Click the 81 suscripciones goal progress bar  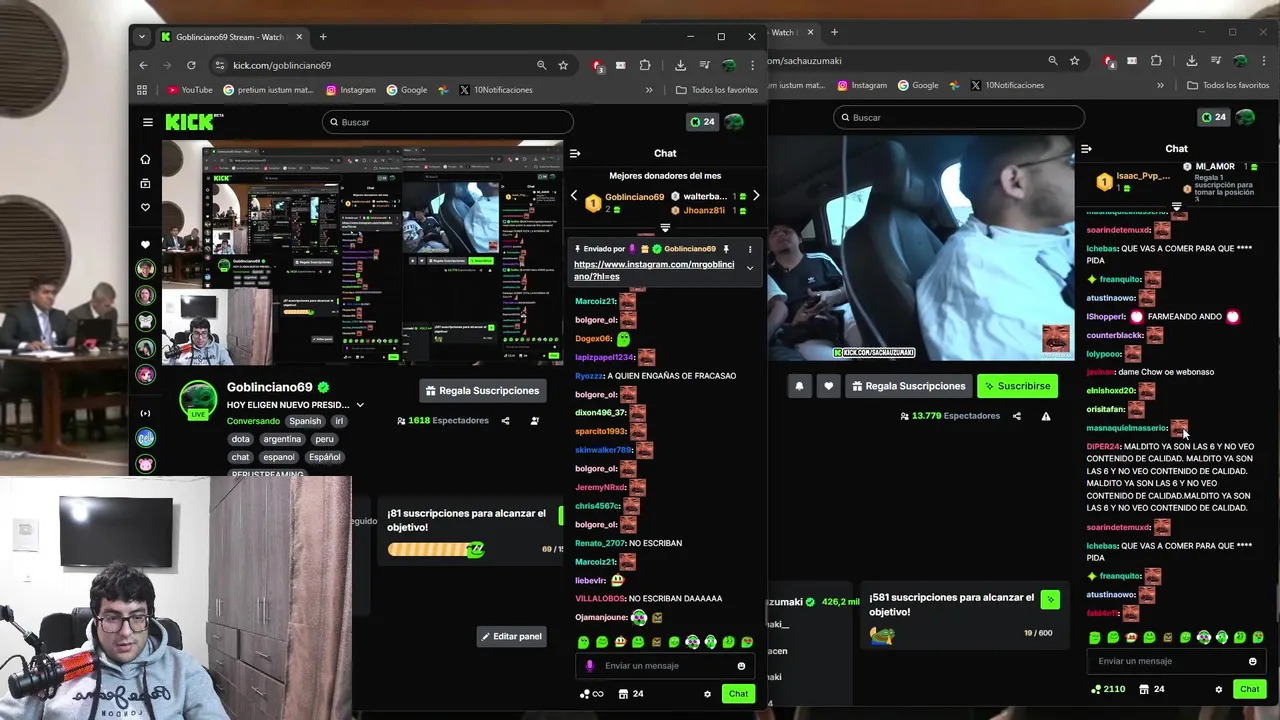pos(435,549)
